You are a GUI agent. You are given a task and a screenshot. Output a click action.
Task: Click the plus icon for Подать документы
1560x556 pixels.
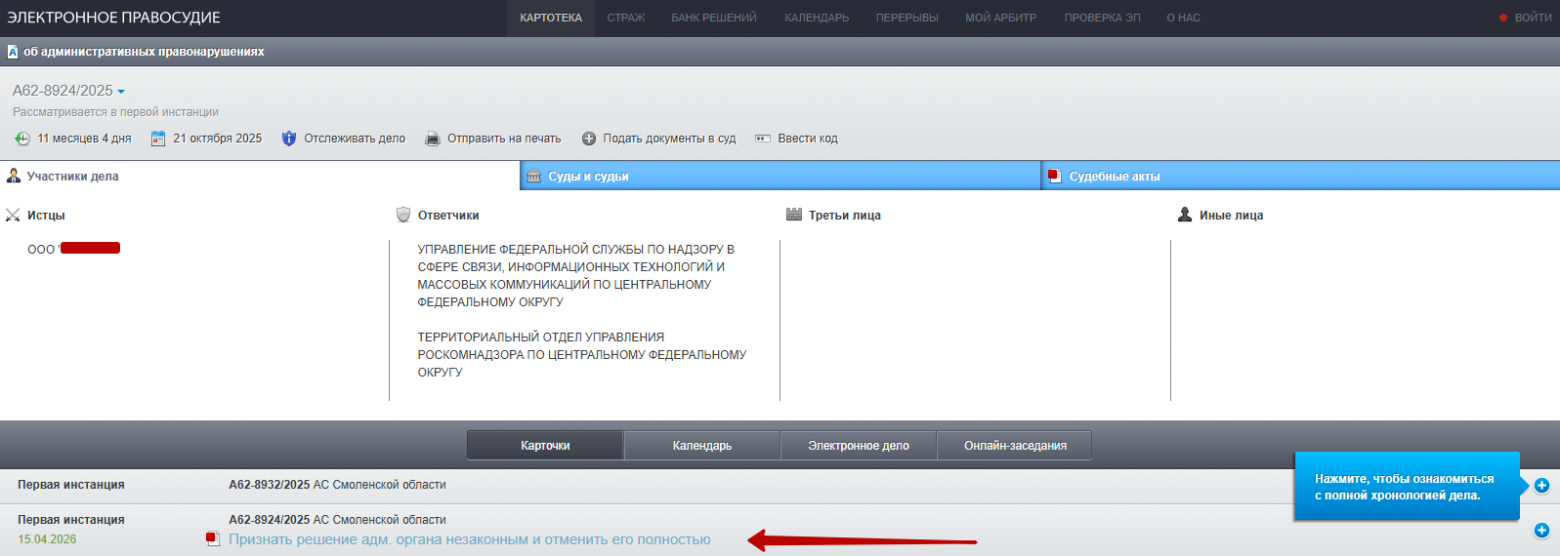[589, 139]
